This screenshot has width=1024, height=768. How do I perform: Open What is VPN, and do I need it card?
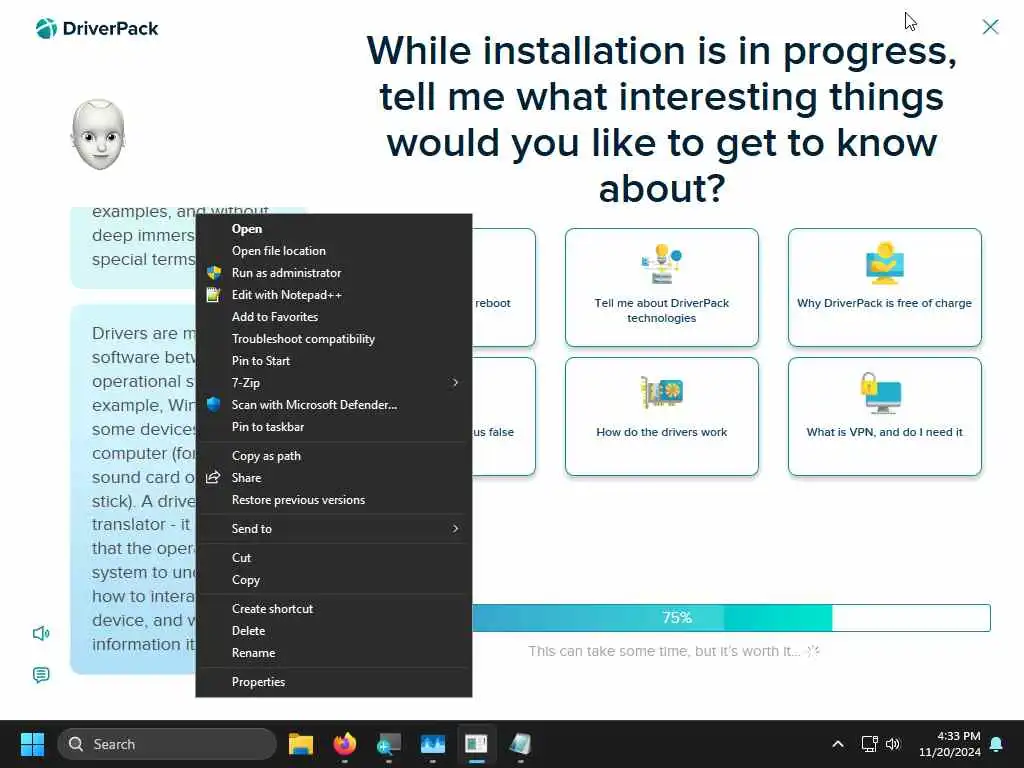pos(884,416)
